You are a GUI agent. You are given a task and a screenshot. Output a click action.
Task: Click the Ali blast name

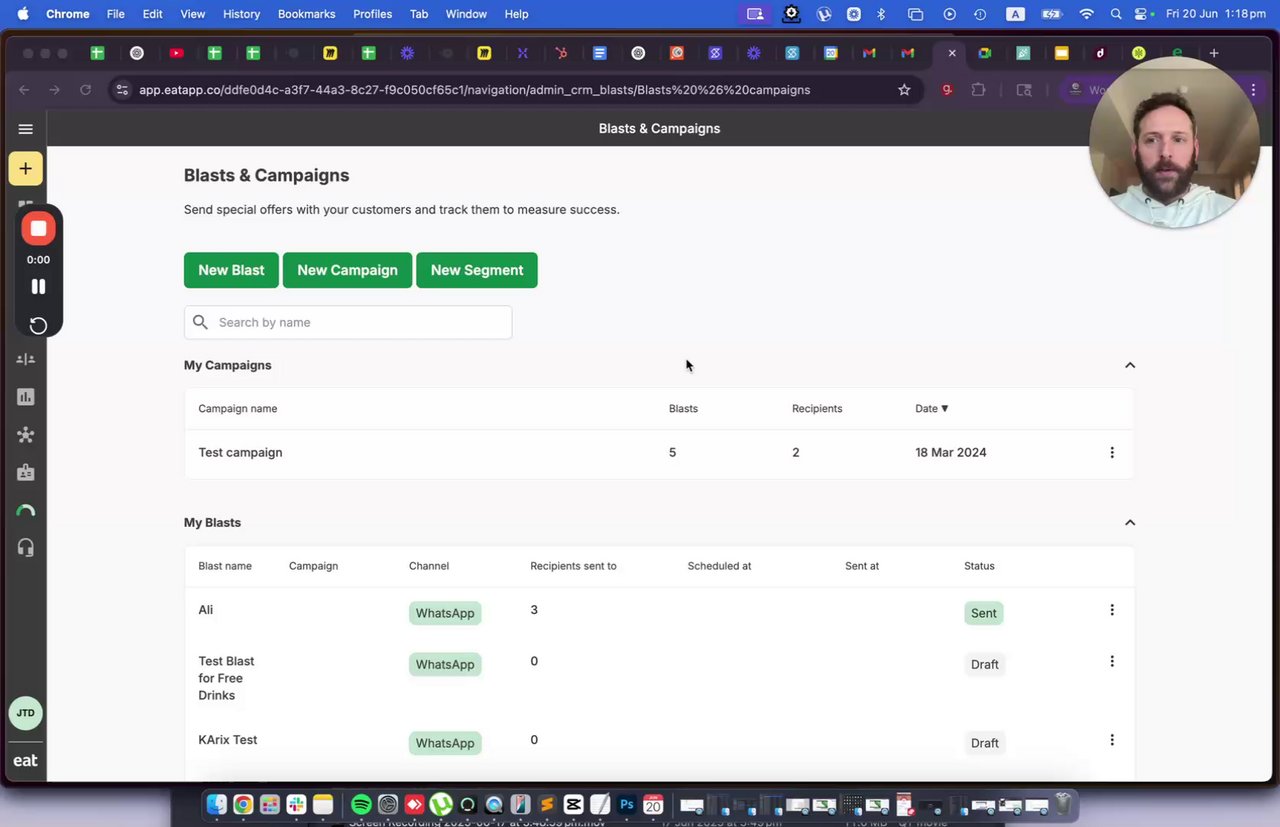coord(206,610)
